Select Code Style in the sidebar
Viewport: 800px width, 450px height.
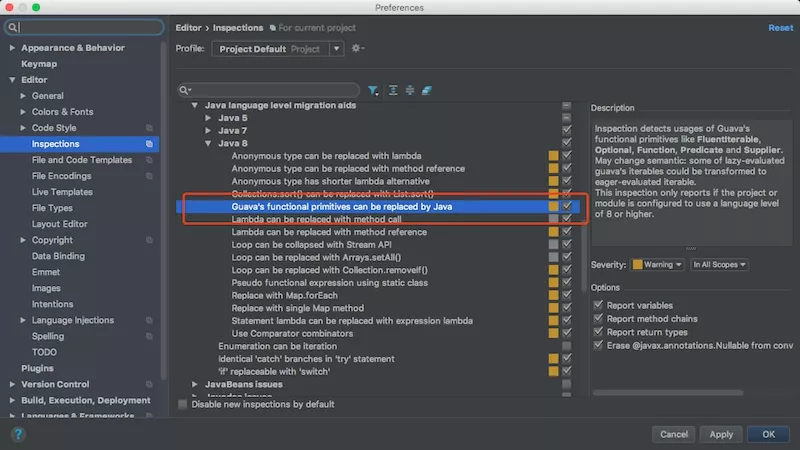tap(54, 128)
